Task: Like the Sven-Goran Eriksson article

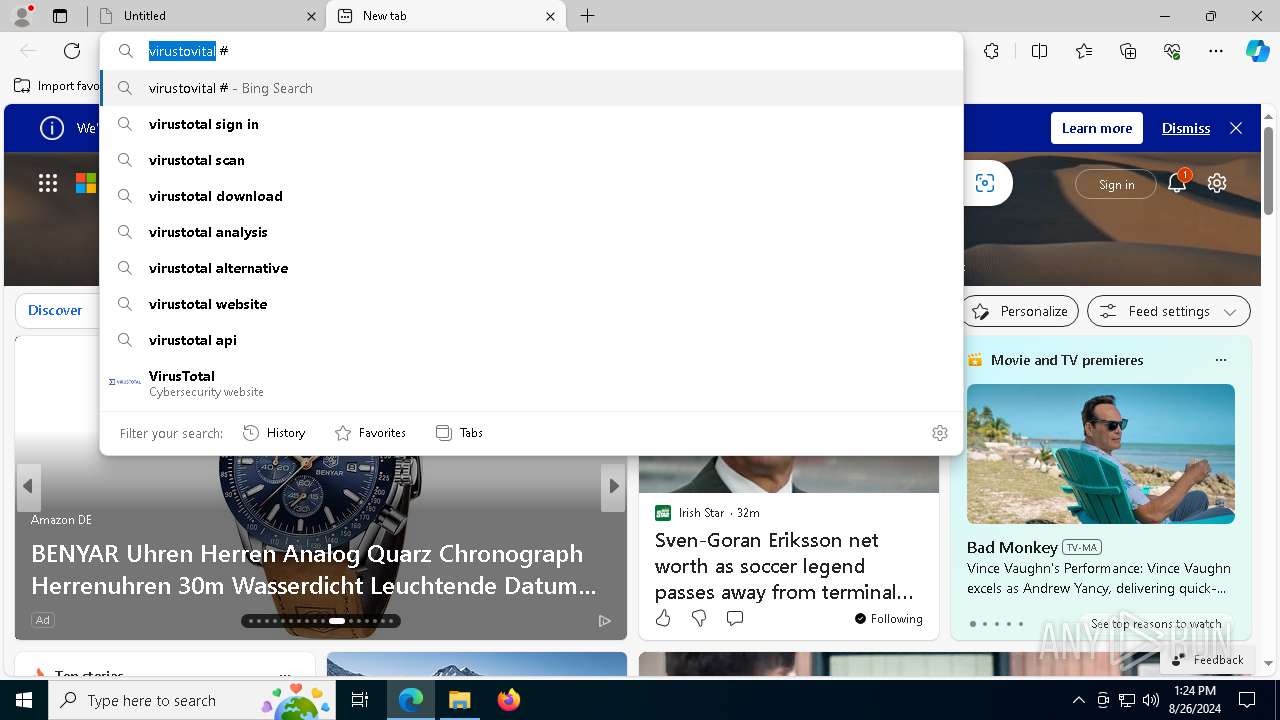Action: point(663,618)
